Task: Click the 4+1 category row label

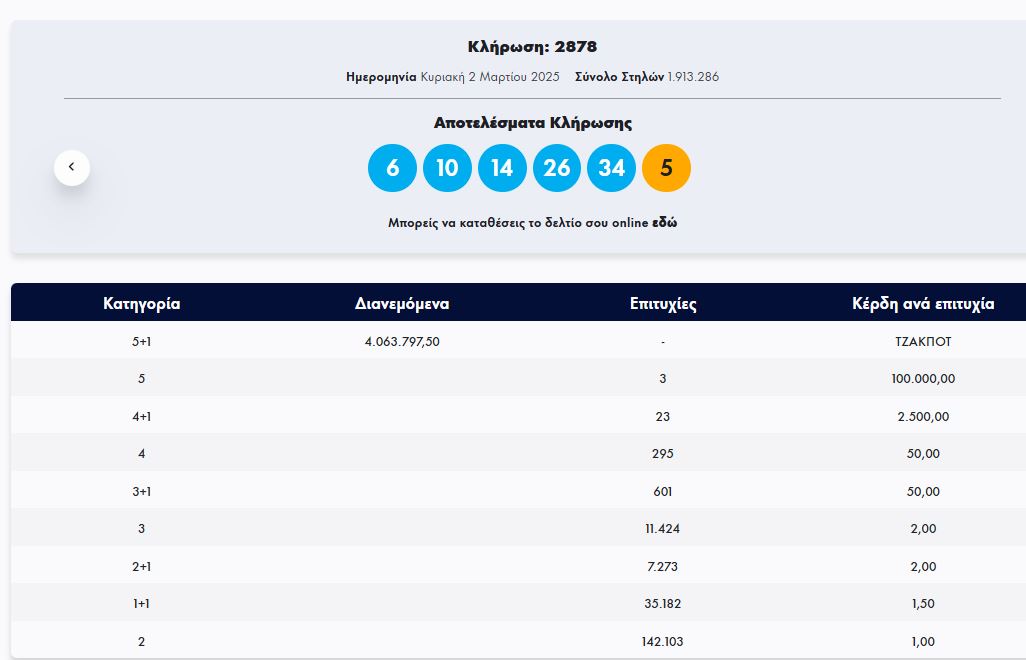Action: coord(142,417)
